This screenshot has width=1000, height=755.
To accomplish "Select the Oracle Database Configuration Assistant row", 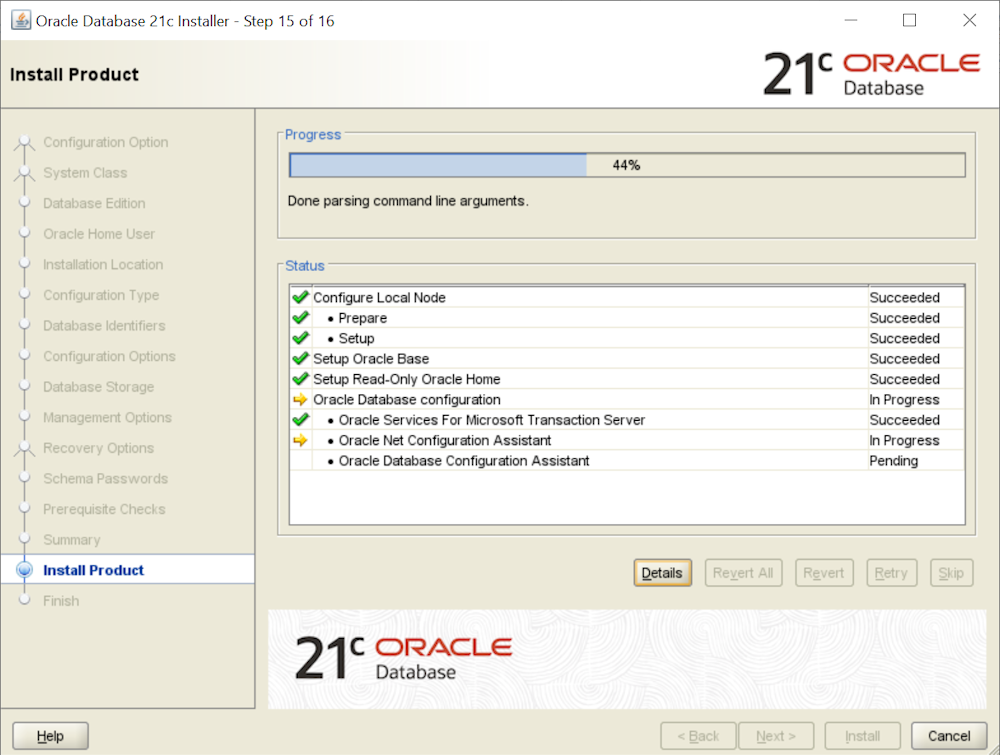I will click(x=464, y=461).
